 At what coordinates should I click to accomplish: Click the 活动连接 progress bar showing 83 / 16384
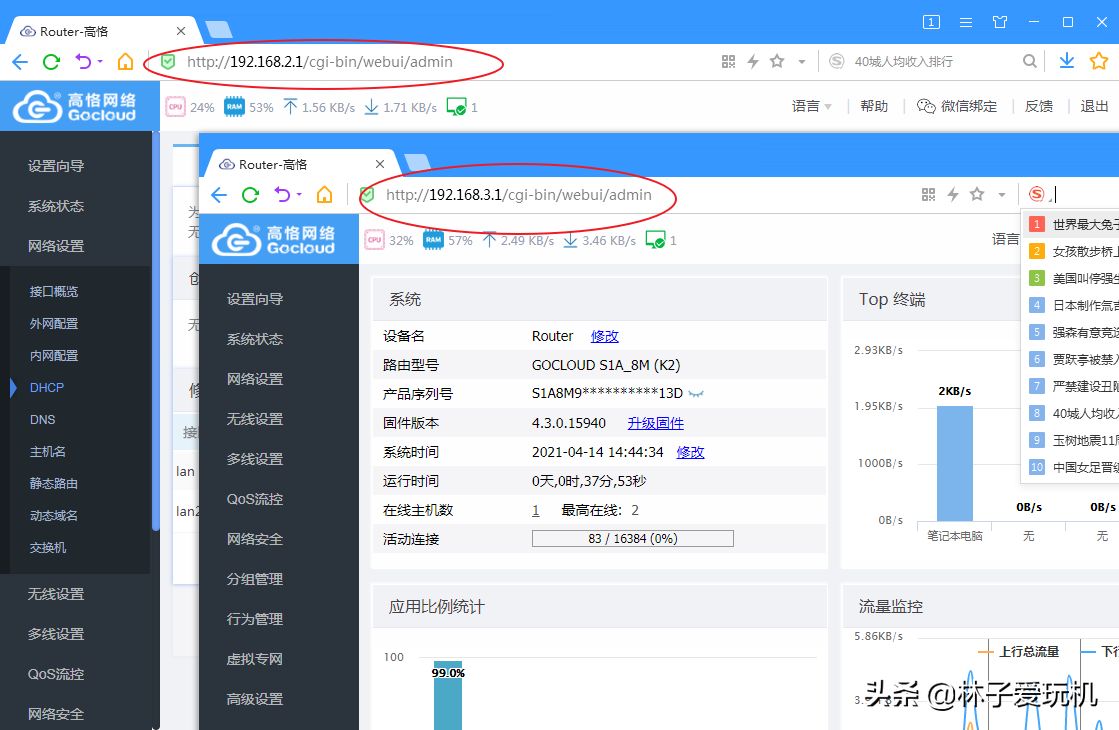pos(632,539)
